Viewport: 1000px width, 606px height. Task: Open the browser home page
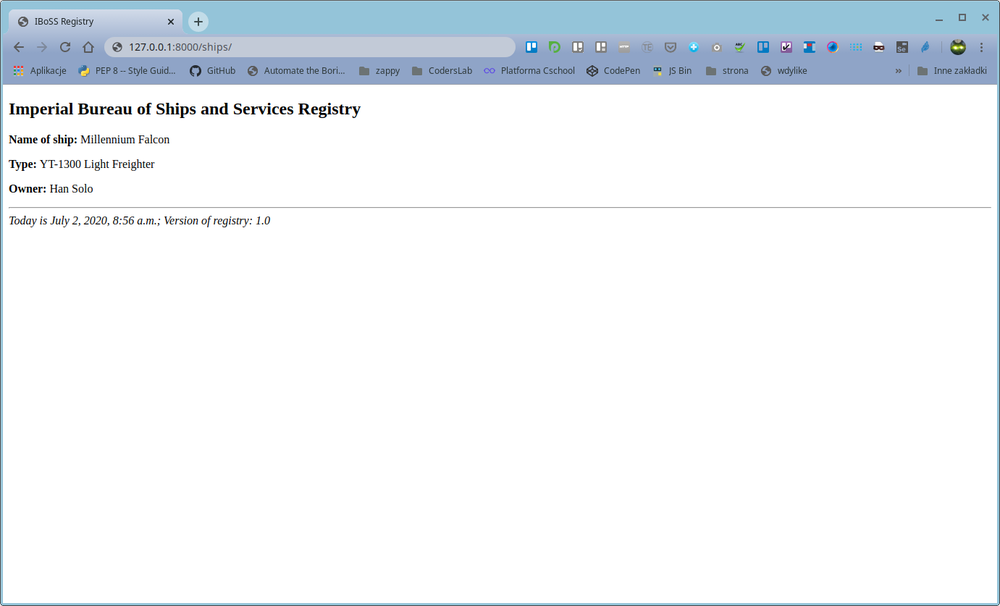pyautogui.click(x=88, y=47)
